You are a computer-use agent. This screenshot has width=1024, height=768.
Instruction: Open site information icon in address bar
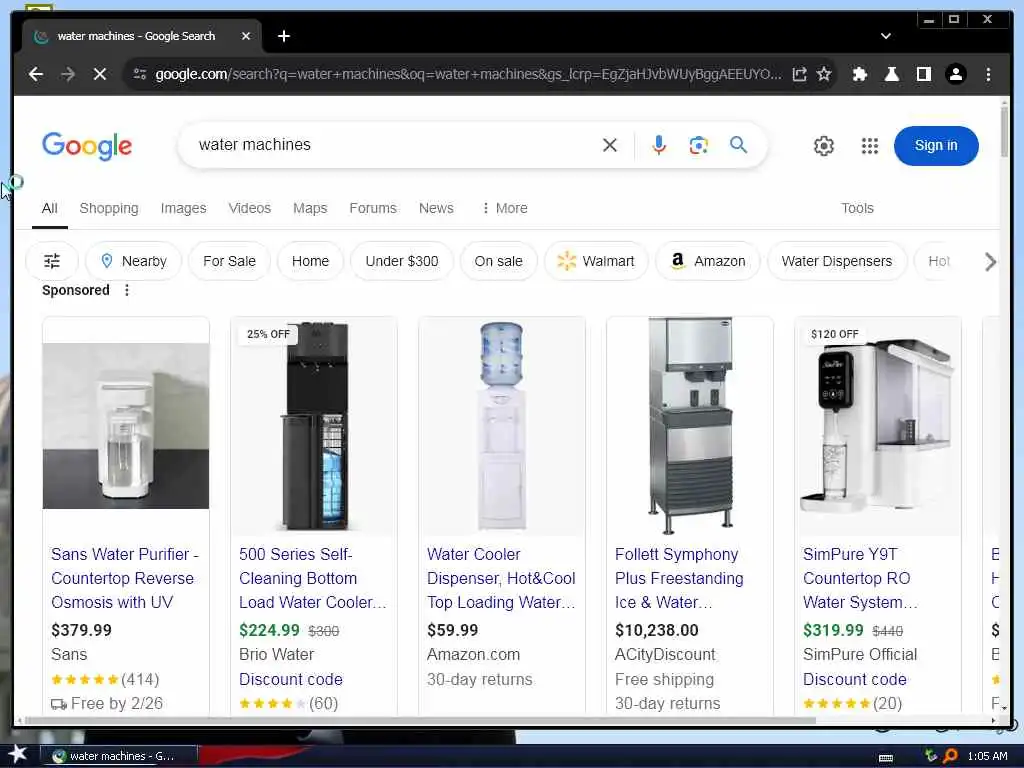click(x=140, y=74)
